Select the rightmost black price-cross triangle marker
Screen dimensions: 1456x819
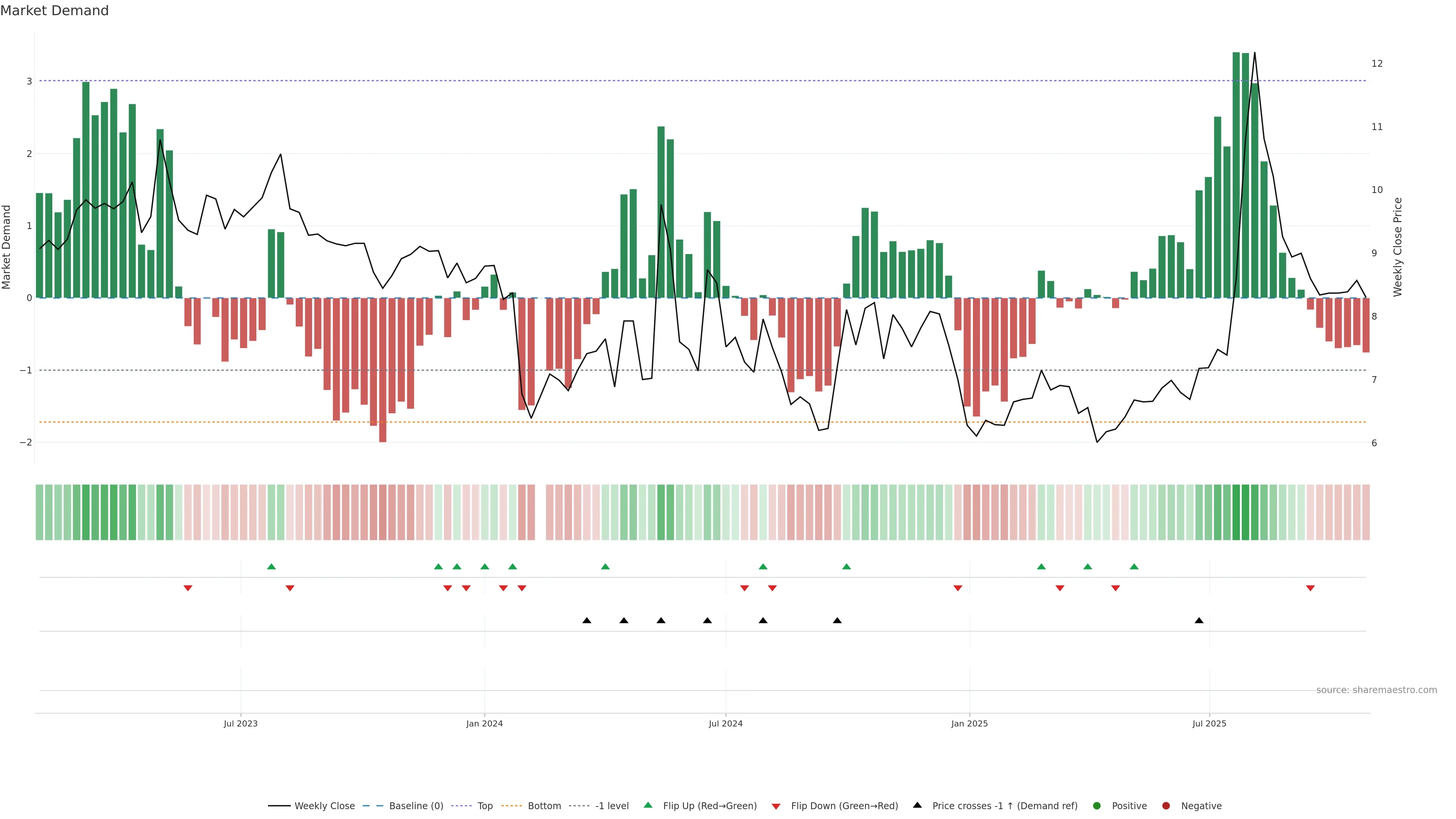click(x=1199, y=621)
